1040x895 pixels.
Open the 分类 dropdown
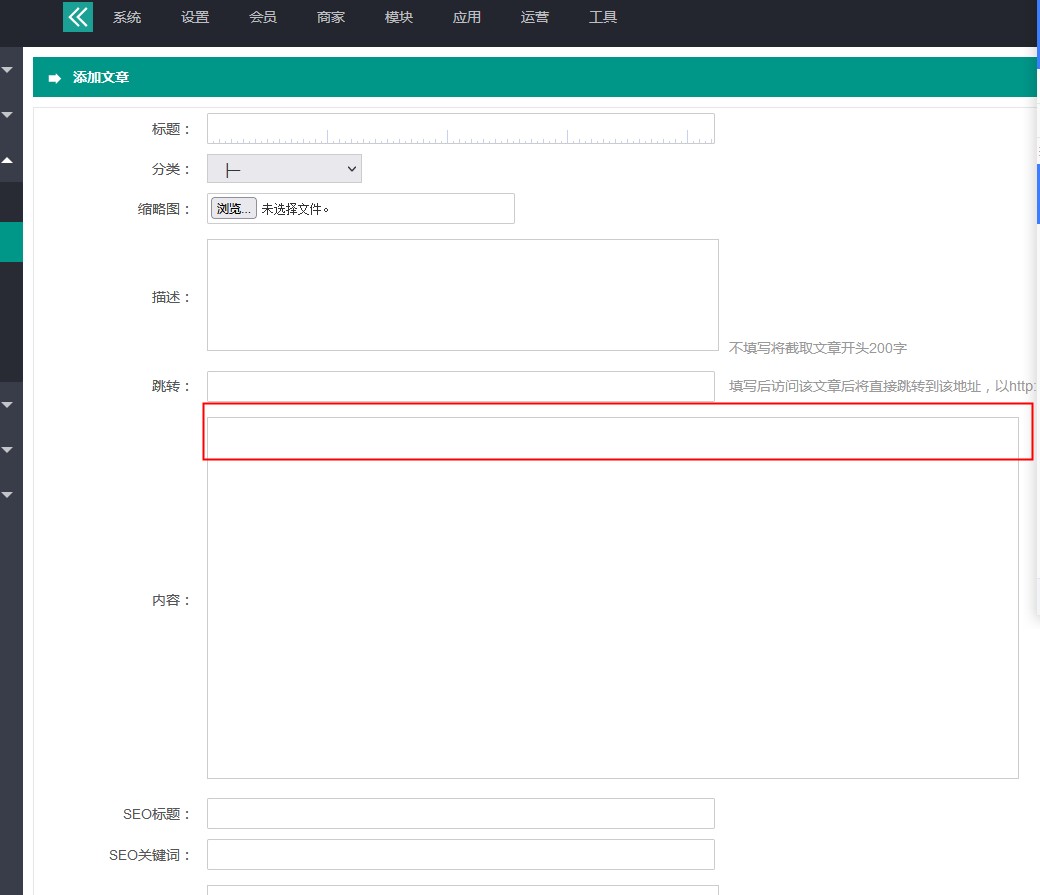pos(285,169)
